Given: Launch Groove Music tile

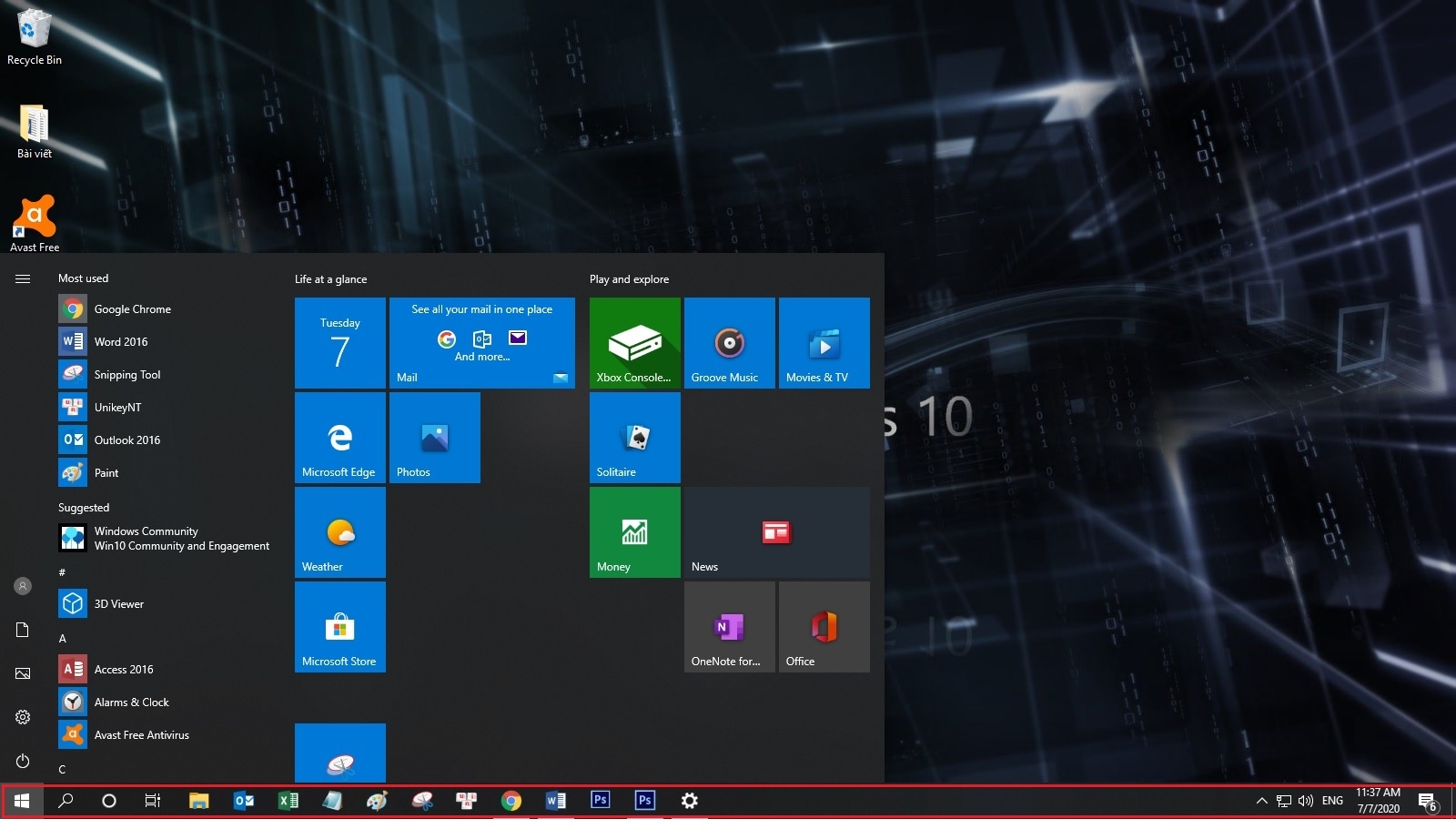Looking at the screenshot, I should pyautogui.click(x=729, y=343).
